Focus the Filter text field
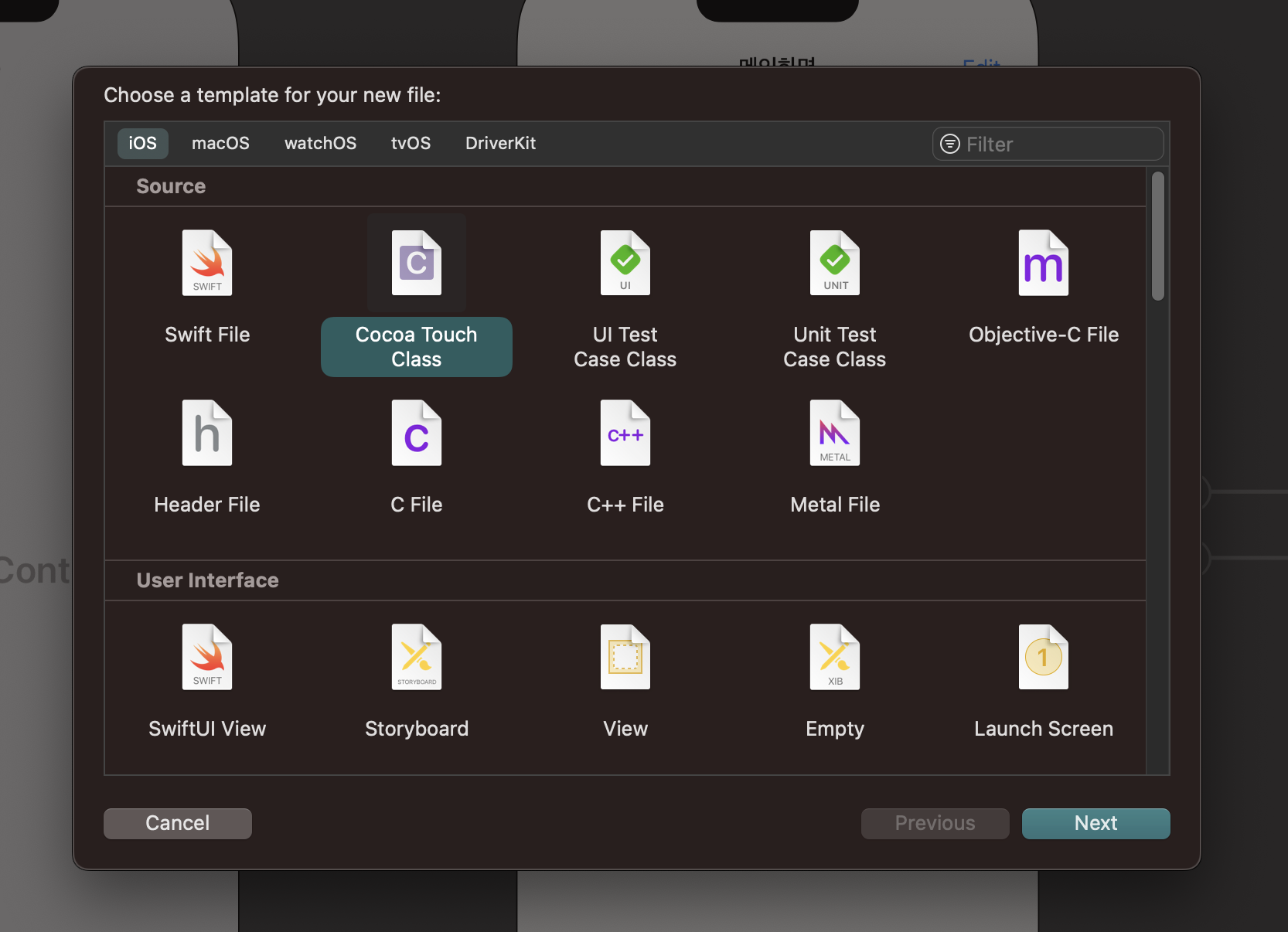The width and height of the screenshot is (1288, 932). pos(1048,144)
